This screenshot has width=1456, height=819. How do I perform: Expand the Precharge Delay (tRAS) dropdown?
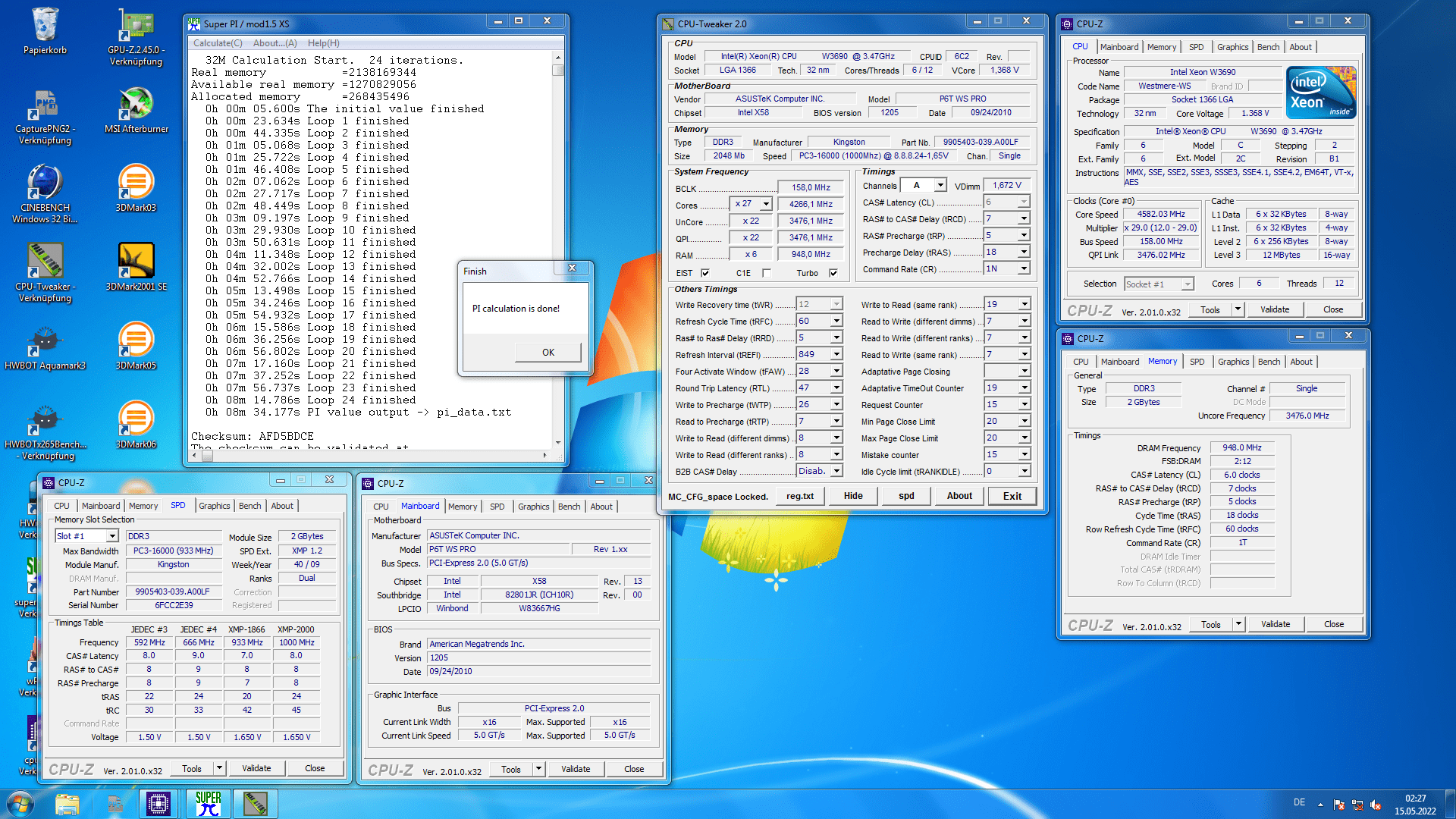pyautogui.click(x=1024, y=252)
